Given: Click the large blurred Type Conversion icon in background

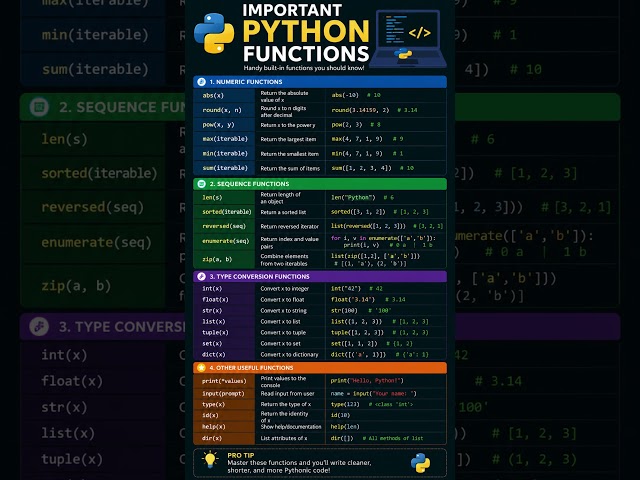Looking at the screenshot, I should tap(39, 327).
